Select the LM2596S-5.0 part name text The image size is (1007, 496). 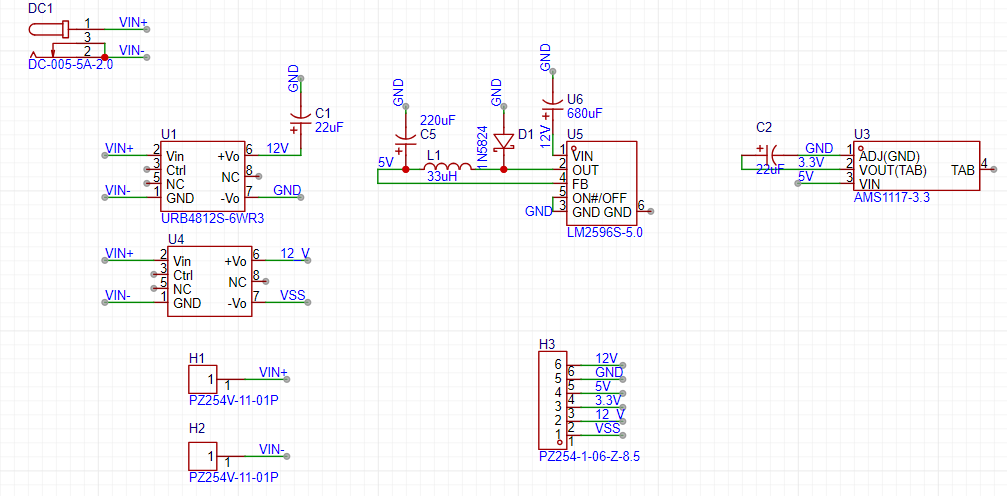click(x=602, y=232)
